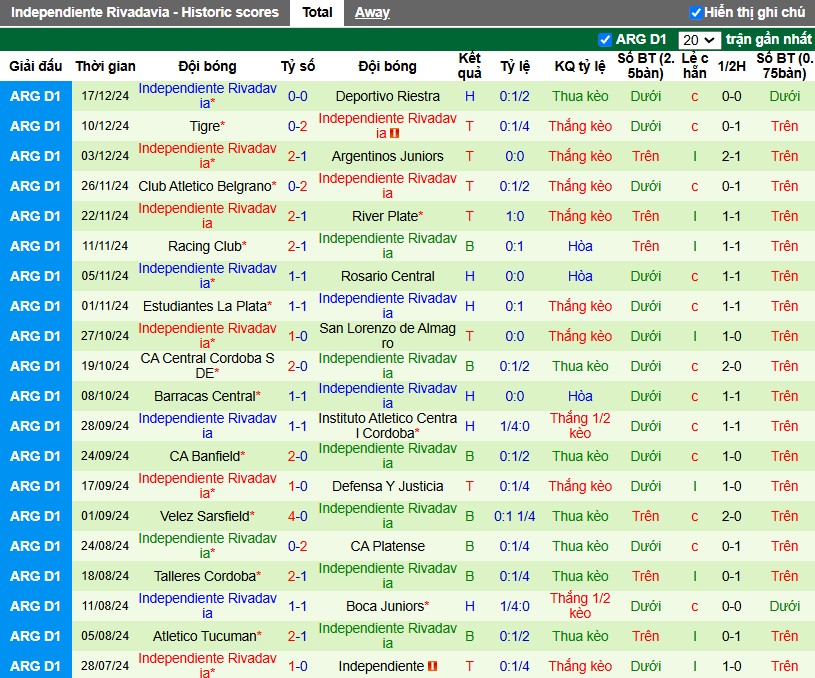The height and width of the screenshot is (678, 815).
Task: Click Dưới in last column for 11/08/24
Action: point(784,606)
